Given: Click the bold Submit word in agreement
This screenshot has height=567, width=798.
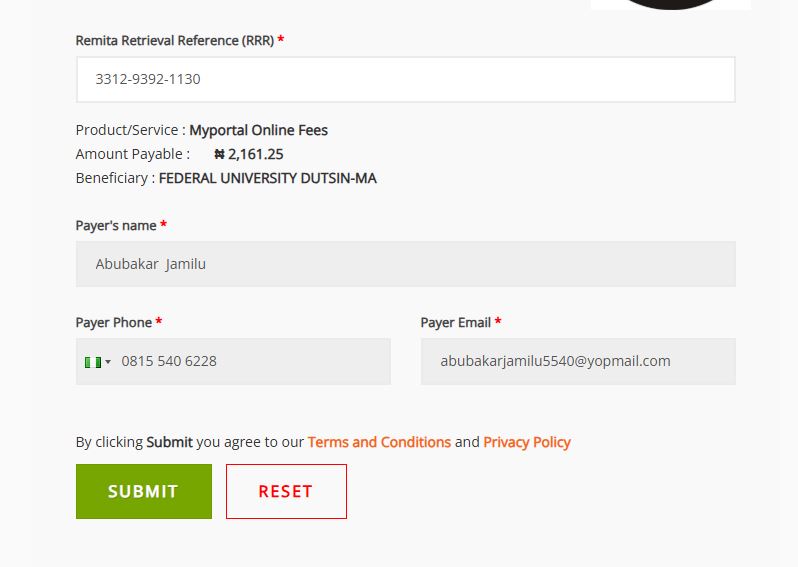Looking at the screenshot, I should pyautogui.click(x=169, y=442).
